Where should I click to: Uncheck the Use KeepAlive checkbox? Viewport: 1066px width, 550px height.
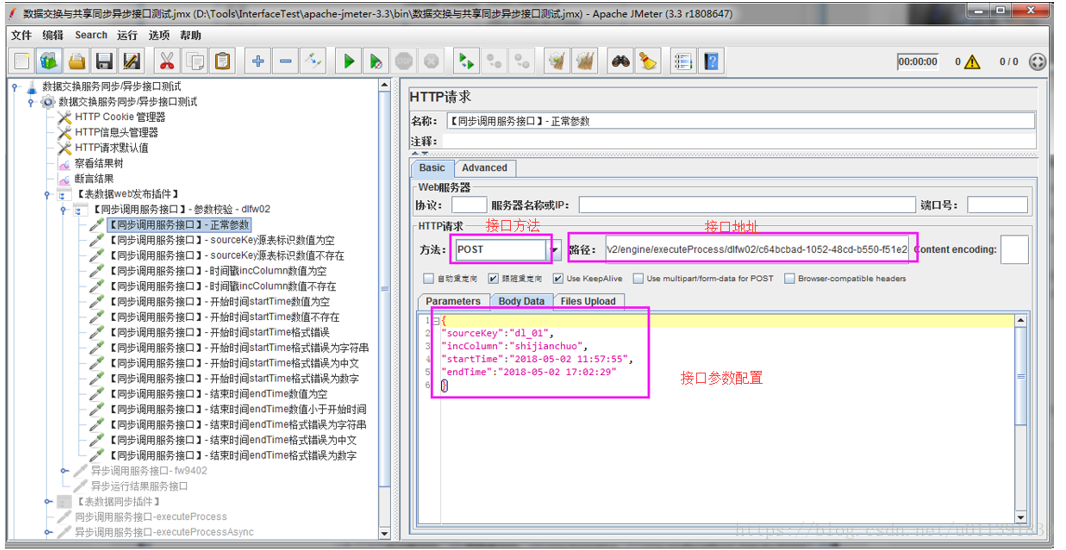[558, 278]
